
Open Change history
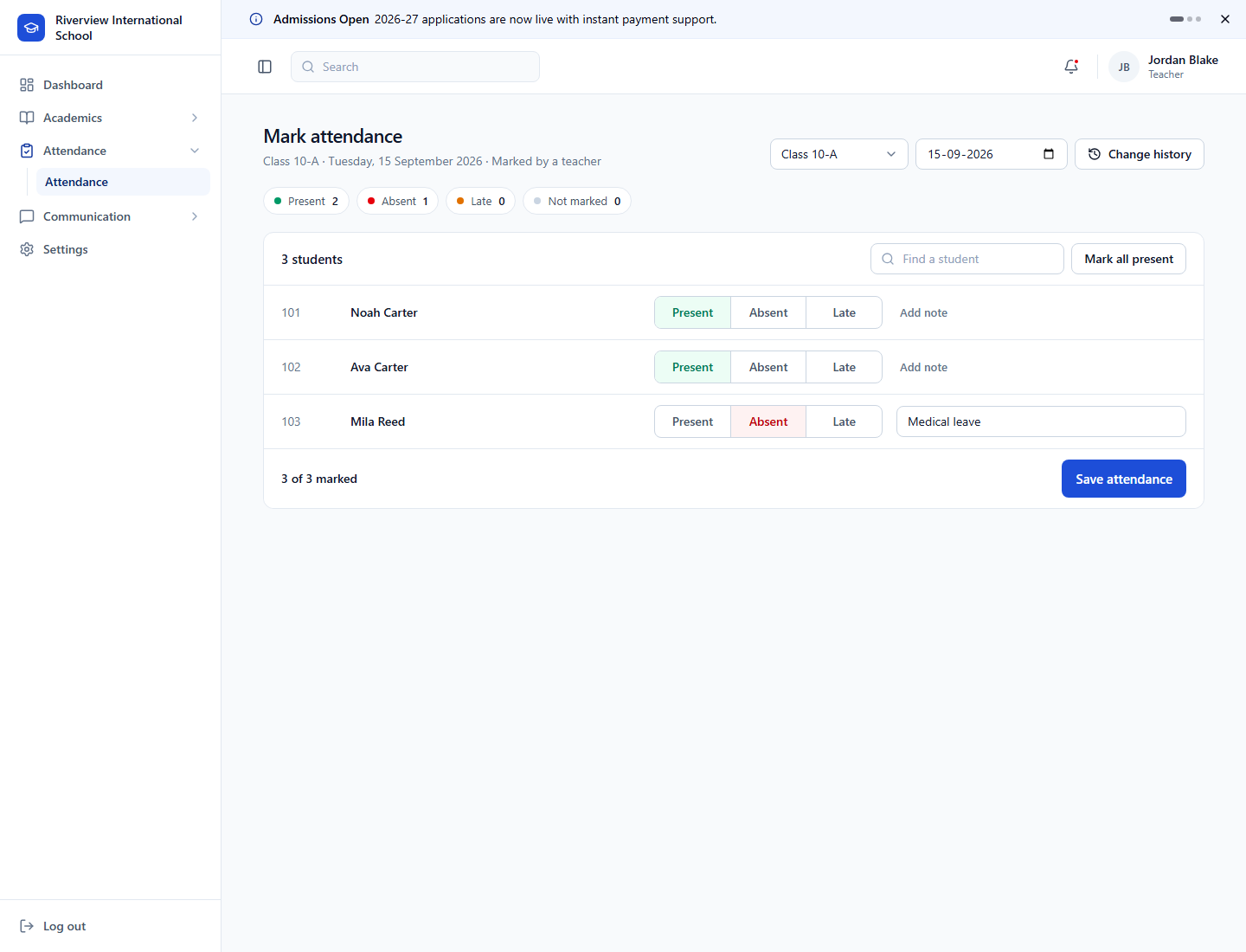coord(1140,154)
